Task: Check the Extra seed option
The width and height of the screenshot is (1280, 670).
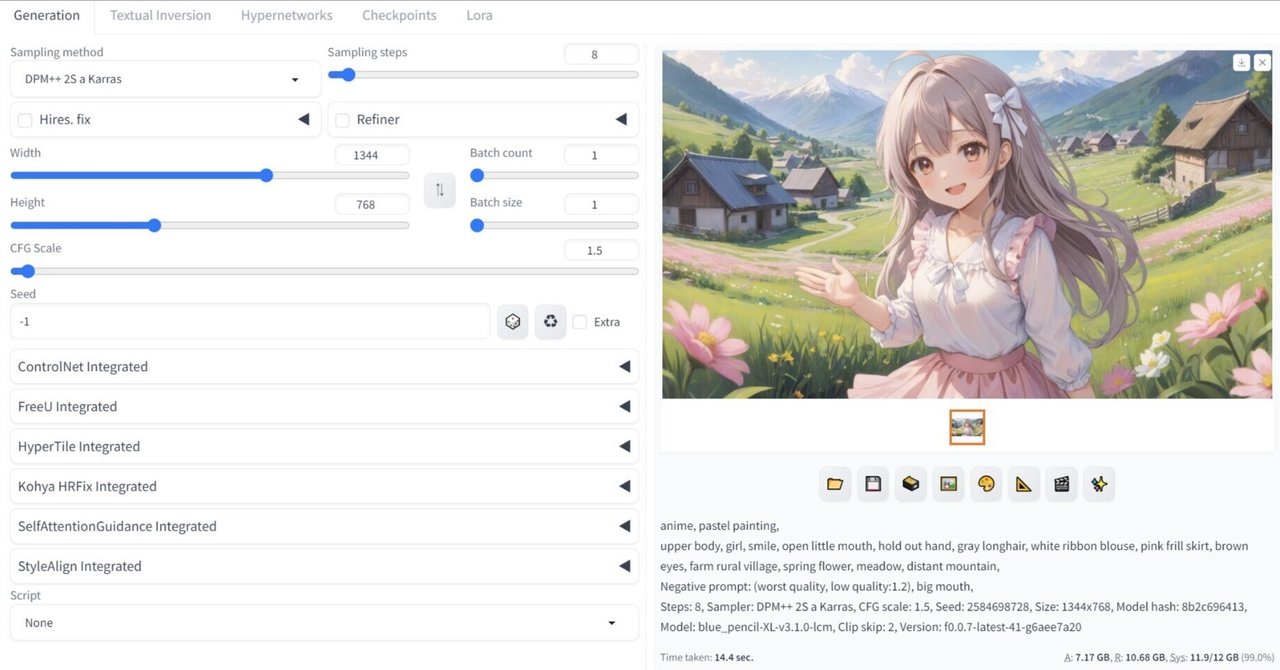Action: tap(580, 321)
